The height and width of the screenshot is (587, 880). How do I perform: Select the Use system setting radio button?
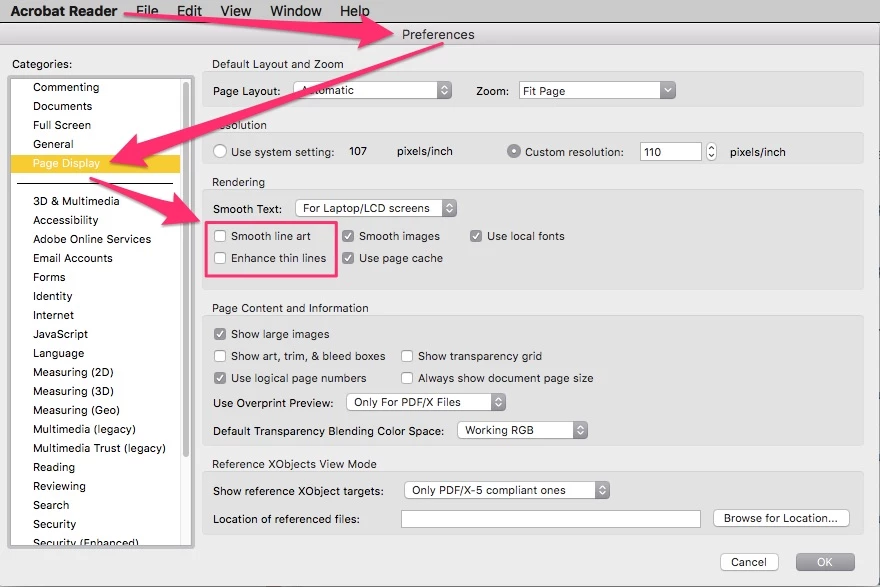(220, 152)
